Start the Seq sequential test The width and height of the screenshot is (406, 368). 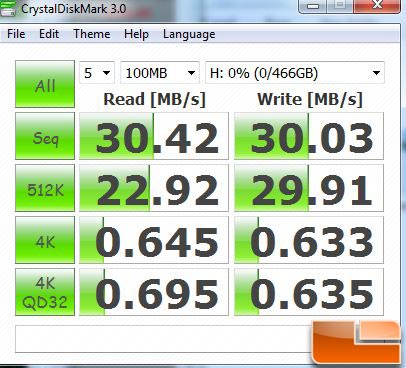click(45, 136)
